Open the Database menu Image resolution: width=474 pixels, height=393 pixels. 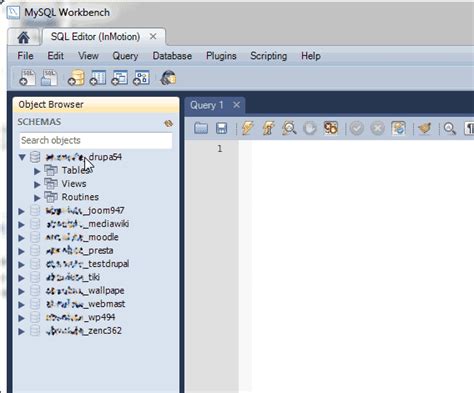click(x=172, y=56)
